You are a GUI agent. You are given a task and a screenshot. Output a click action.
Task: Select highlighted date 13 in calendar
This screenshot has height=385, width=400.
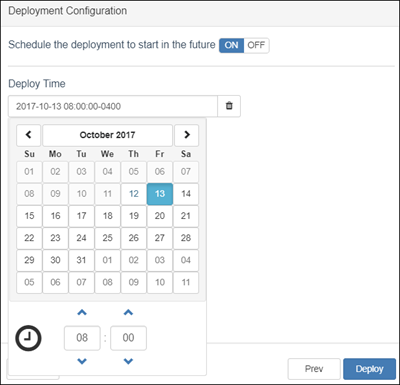[160, 194]
